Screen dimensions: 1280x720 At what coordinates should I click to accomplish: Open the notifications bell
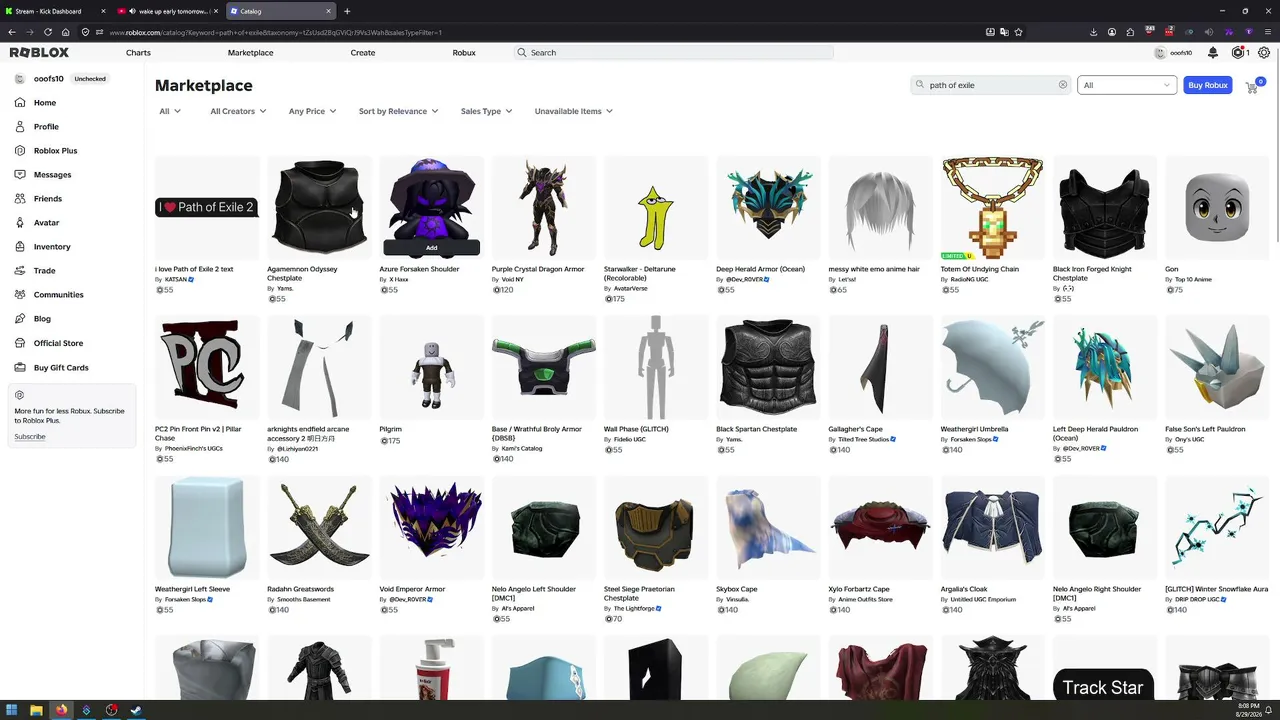(x=1213, y=52)
